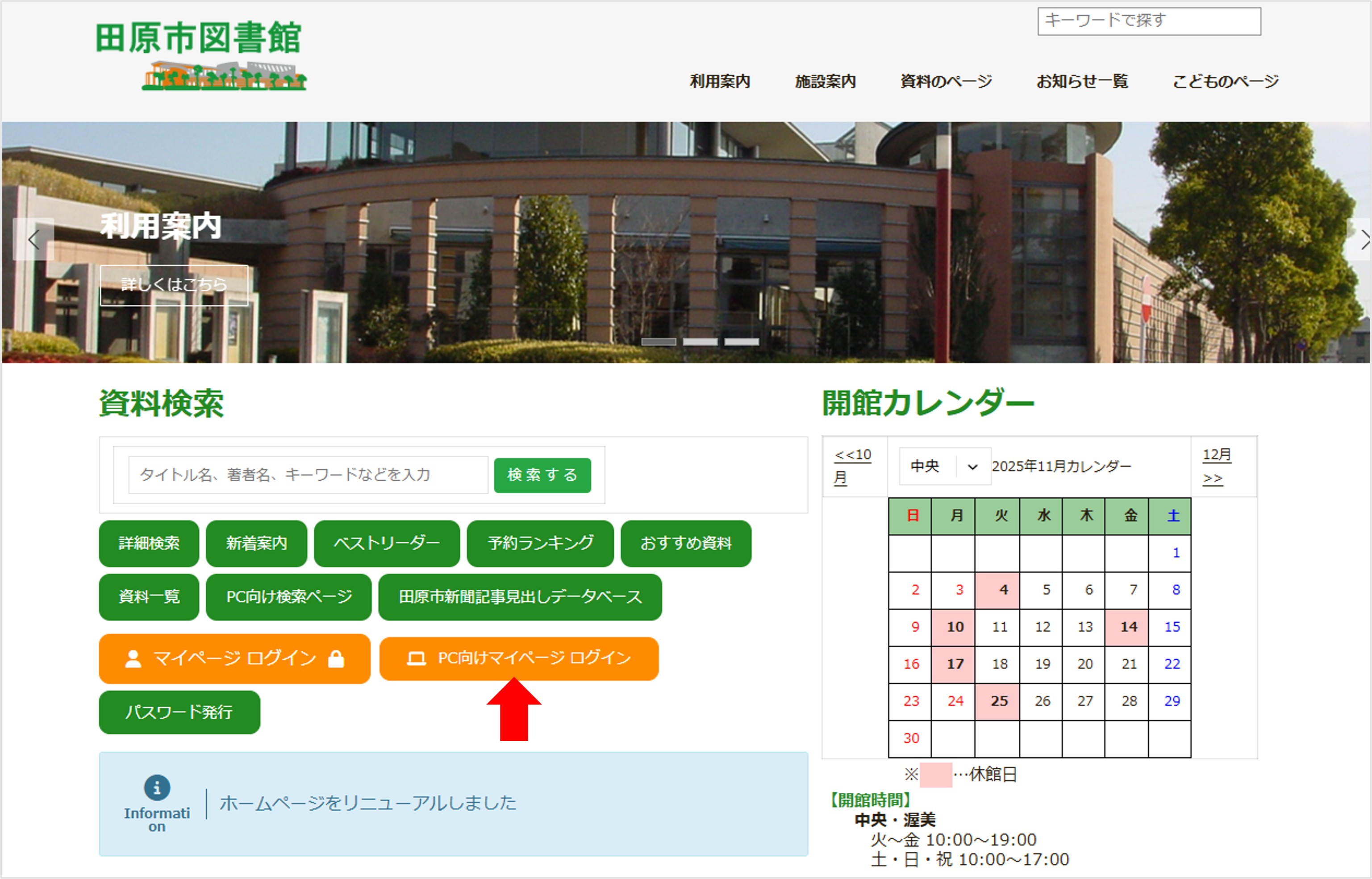Screen dimensions: 1372x879
Task: Click the lock icon on マイページ ログイン
Action: pyautogui.click(x=336, y=658)
